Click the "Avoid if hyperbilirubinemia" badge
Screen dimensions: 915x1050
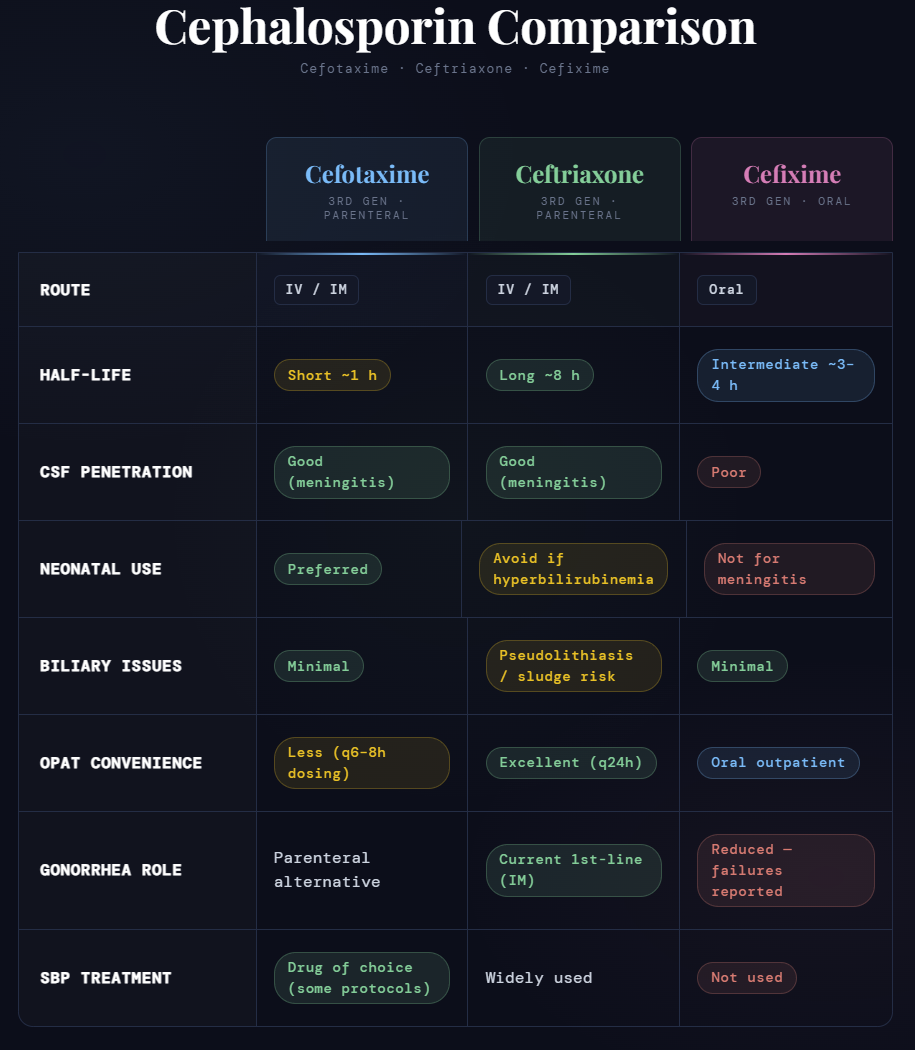[573, 569]
